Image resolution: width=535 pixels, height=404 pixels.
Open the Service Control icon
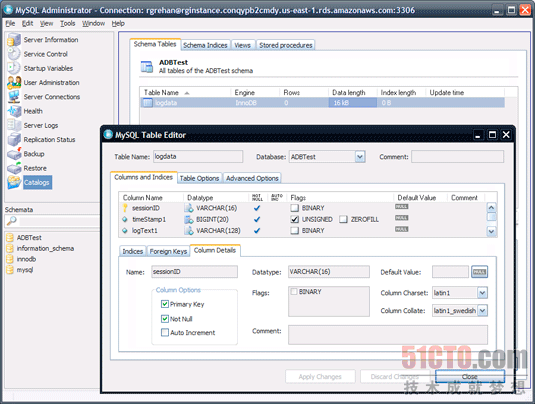[14, 54]
